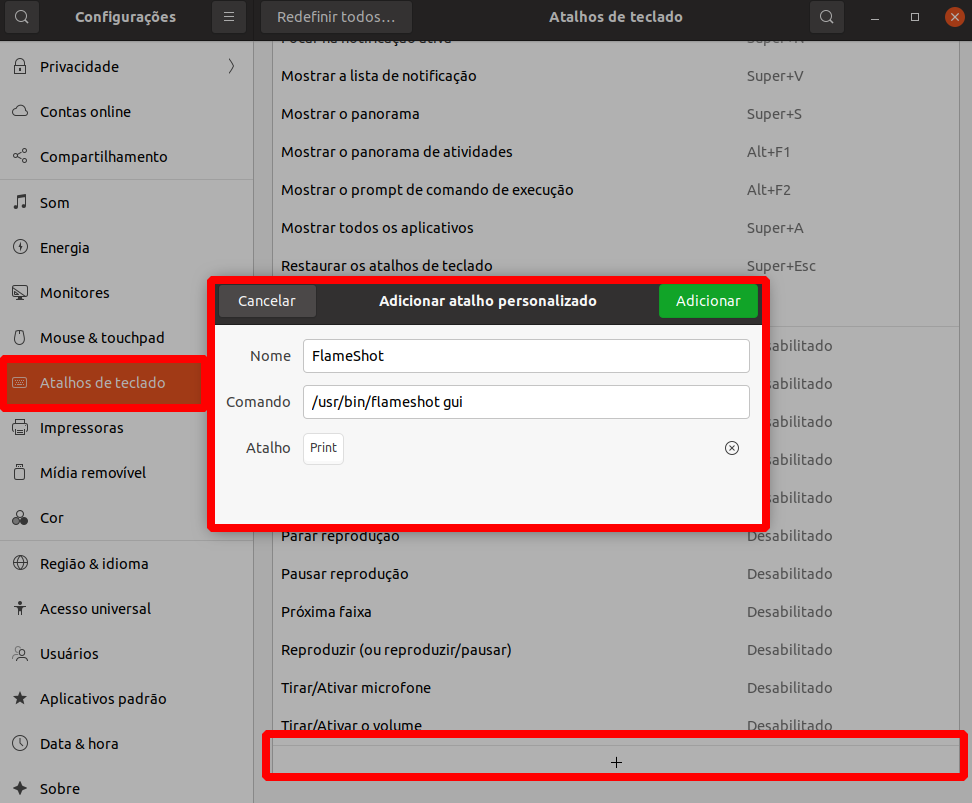972x803 pixels.
Task: Click the Comando field with flameshot path
Action: (x=526, y=402)
